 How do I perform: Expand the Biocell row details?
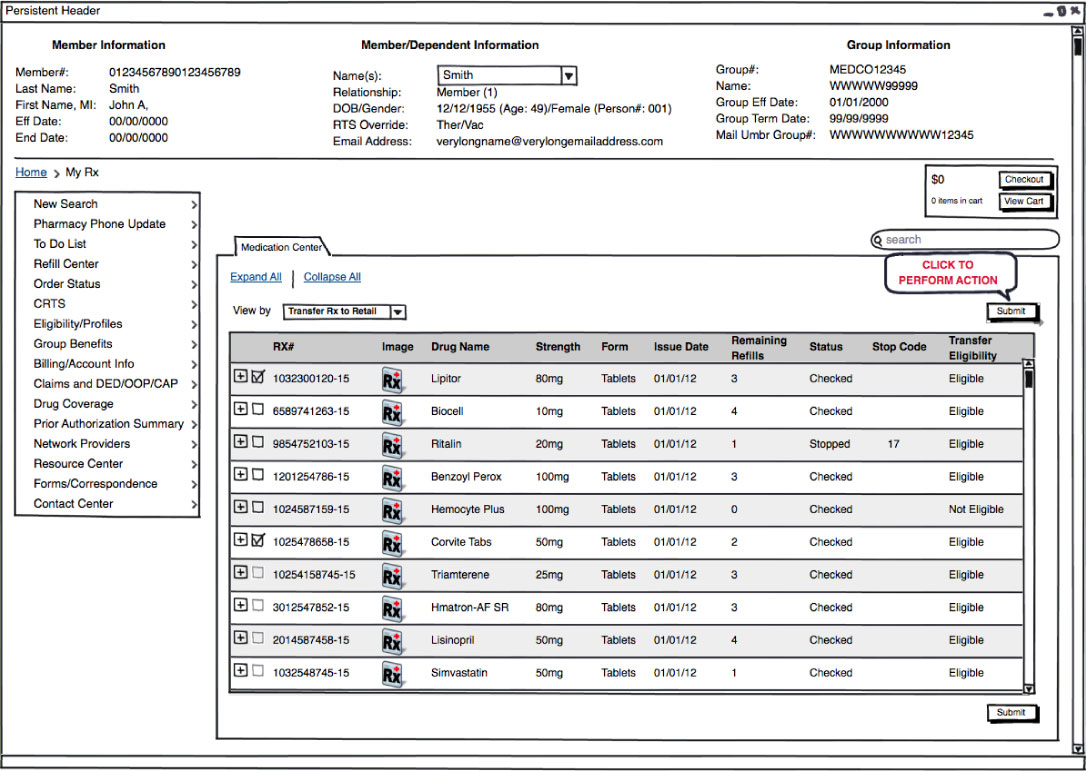tap(241, 408)
